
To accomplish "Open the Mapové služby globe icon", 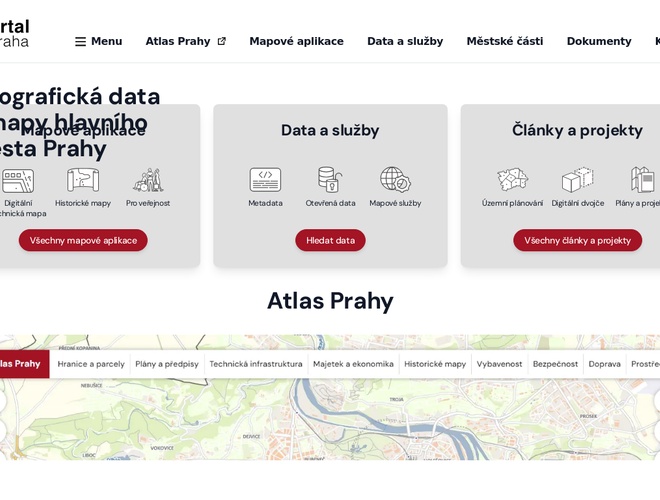I will click(395, 180).
